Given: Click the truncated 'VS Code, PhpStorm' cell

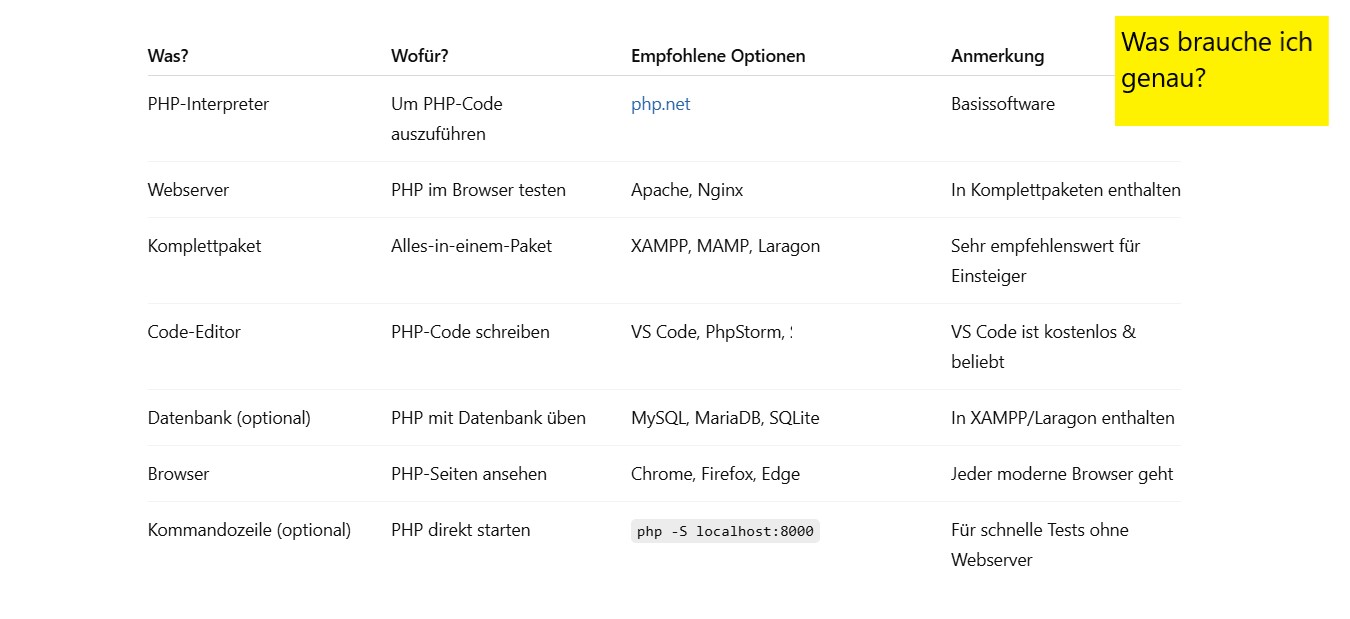Looking at the screenshot, I should [x=711, y=332].
